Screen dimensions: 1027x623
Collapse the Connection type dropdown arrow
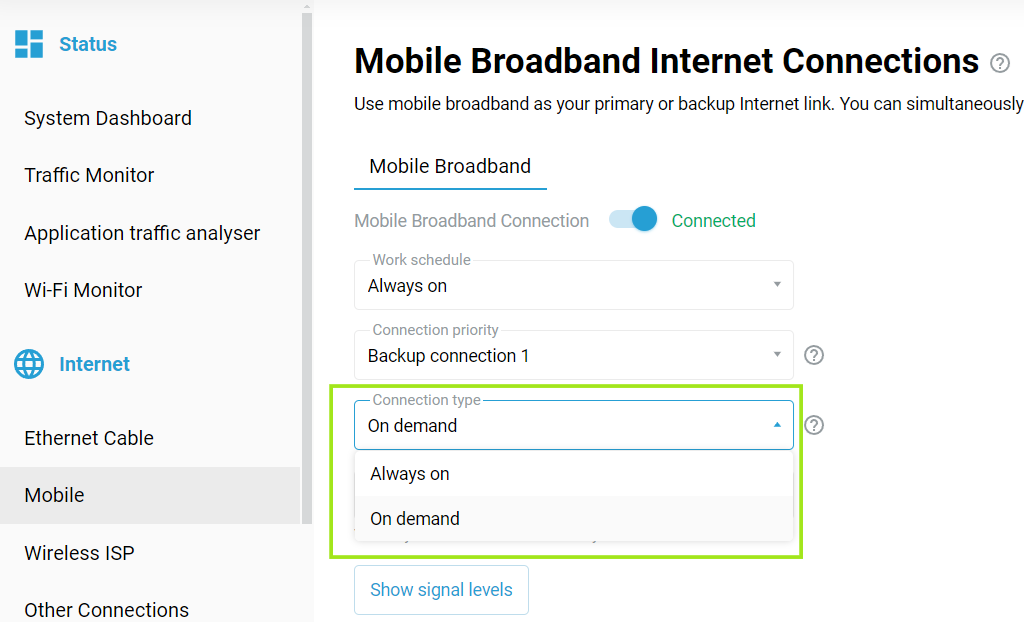coord(777,425)
